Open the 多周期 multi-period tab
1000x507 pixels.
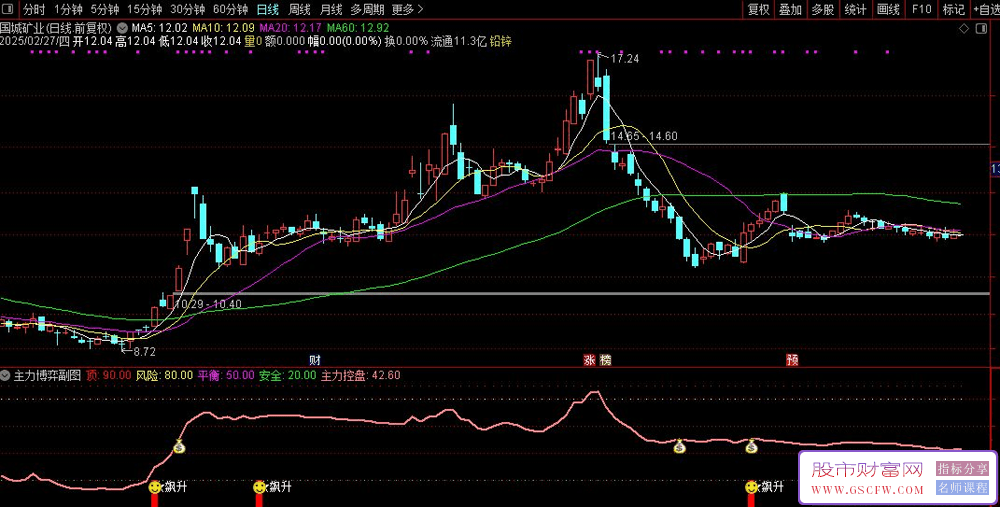point(367,10)
